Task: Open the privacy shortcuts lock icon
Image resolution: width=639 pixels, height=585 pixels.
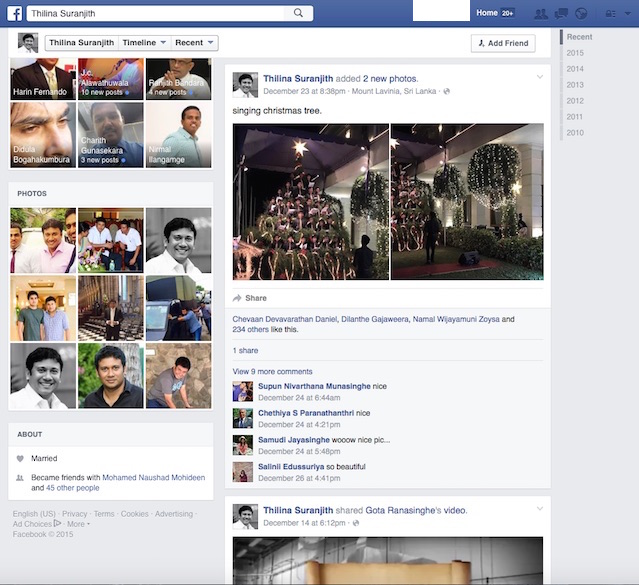Action: tap(610, 14)
